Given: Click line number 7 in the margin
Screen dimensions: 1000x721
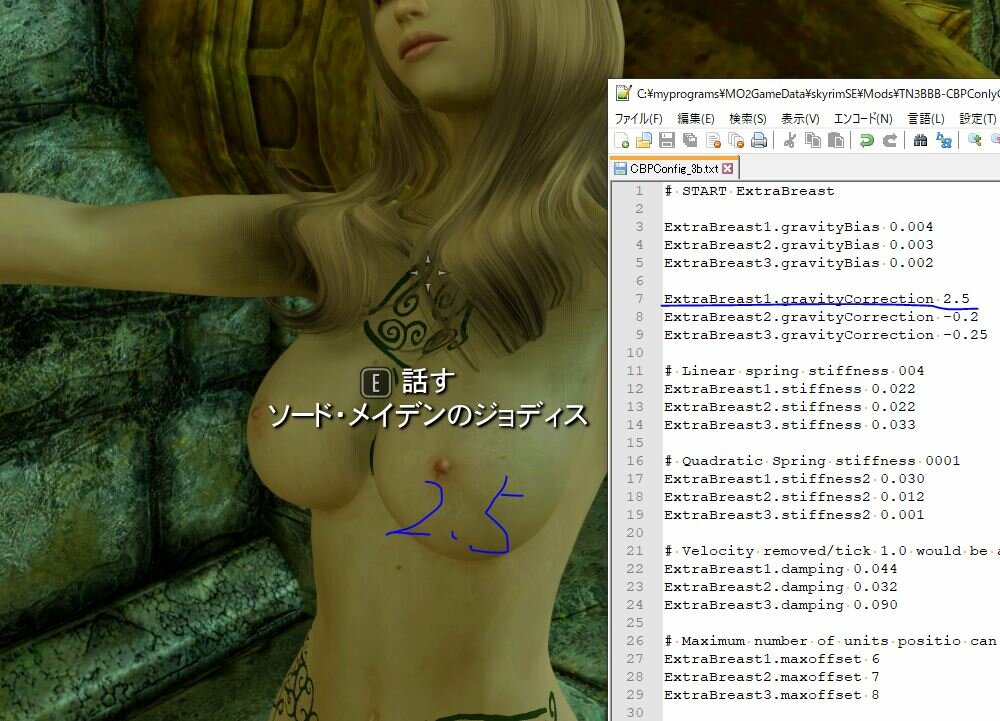Looking at the screenshot, I should point(639,299).
